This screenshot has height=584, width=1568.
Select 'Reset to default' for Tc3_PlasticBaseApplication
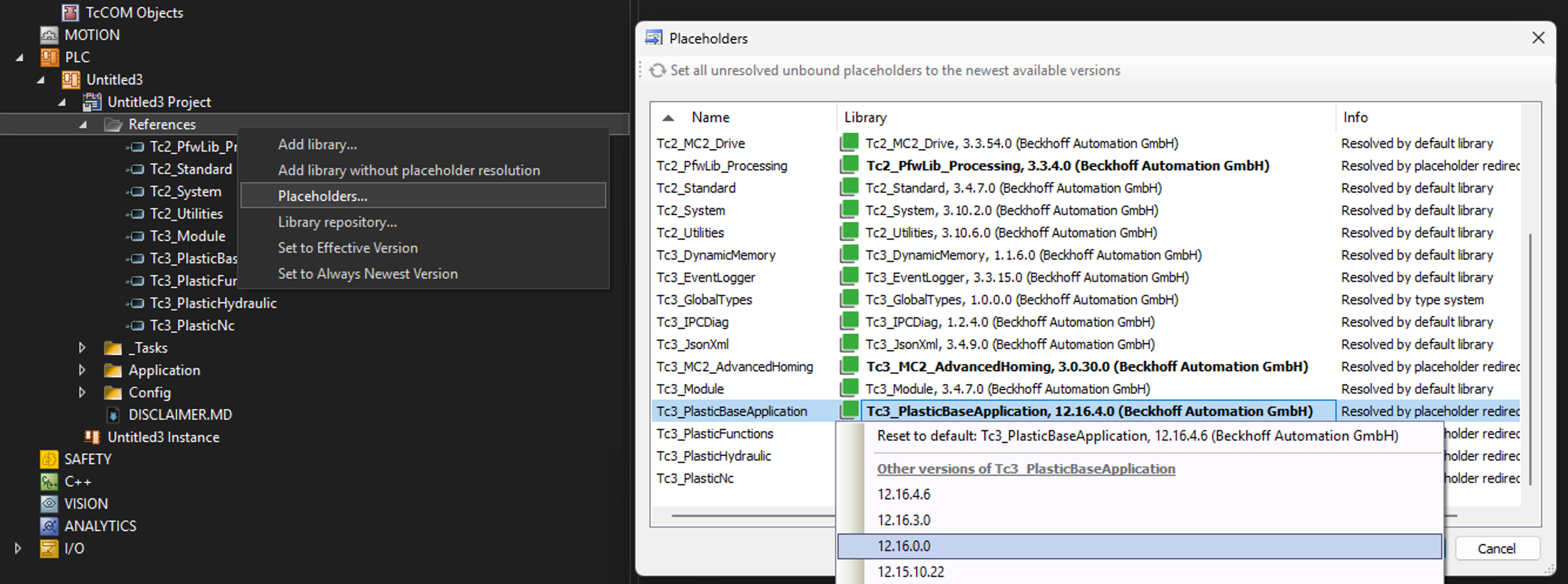tap(1139, 436)
